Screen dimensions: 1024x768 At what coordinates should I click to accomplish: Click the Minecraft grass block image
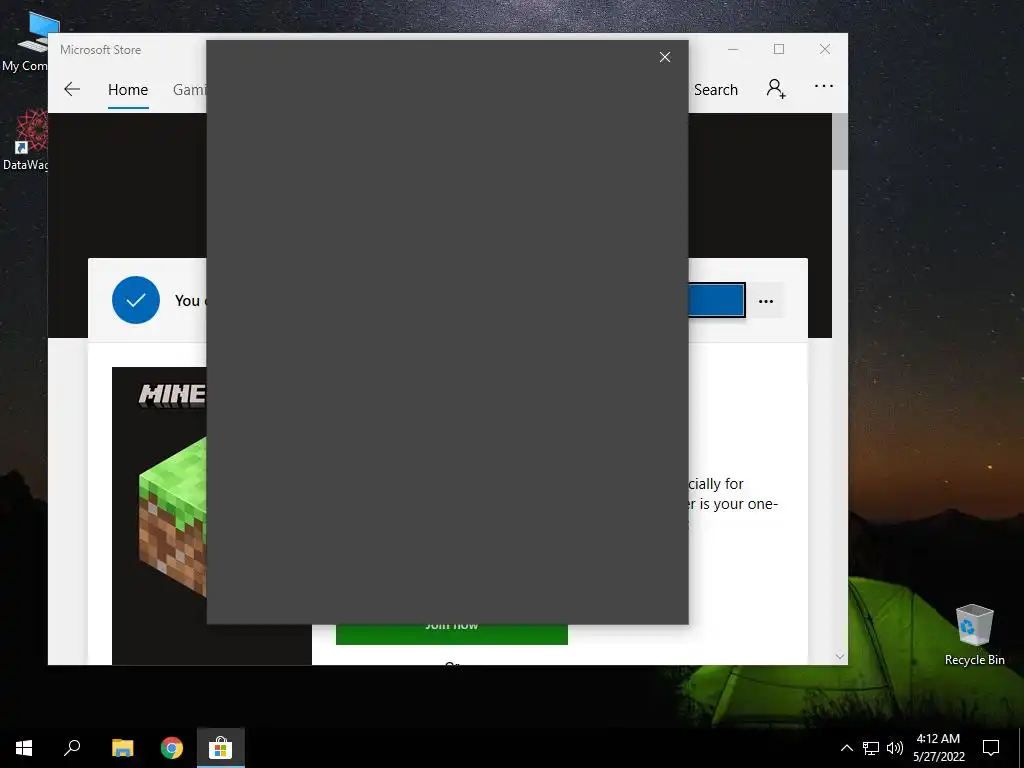[x=173, y=516]
